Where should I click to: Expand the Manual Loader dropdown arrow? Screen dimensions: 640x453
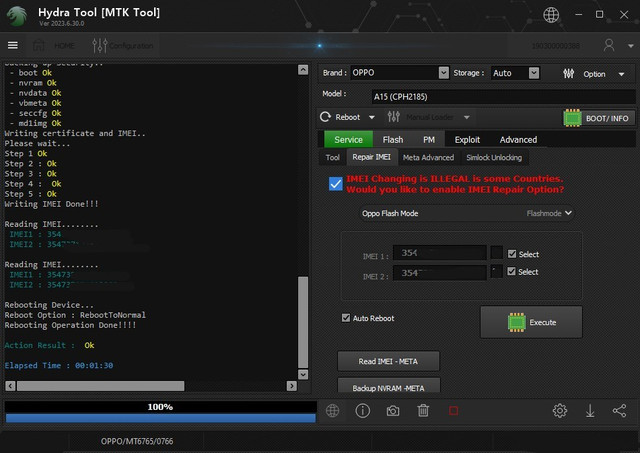pyautogui.click(x=466, y=118)
